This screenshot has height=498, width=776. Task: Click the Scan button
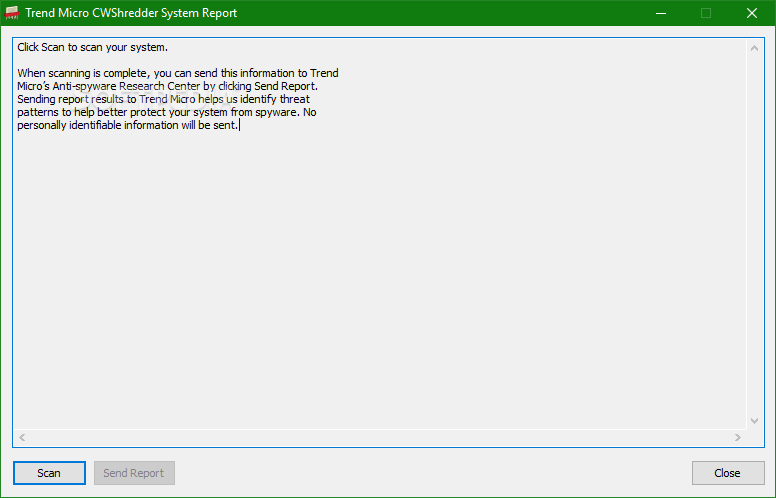pos(49,473)
